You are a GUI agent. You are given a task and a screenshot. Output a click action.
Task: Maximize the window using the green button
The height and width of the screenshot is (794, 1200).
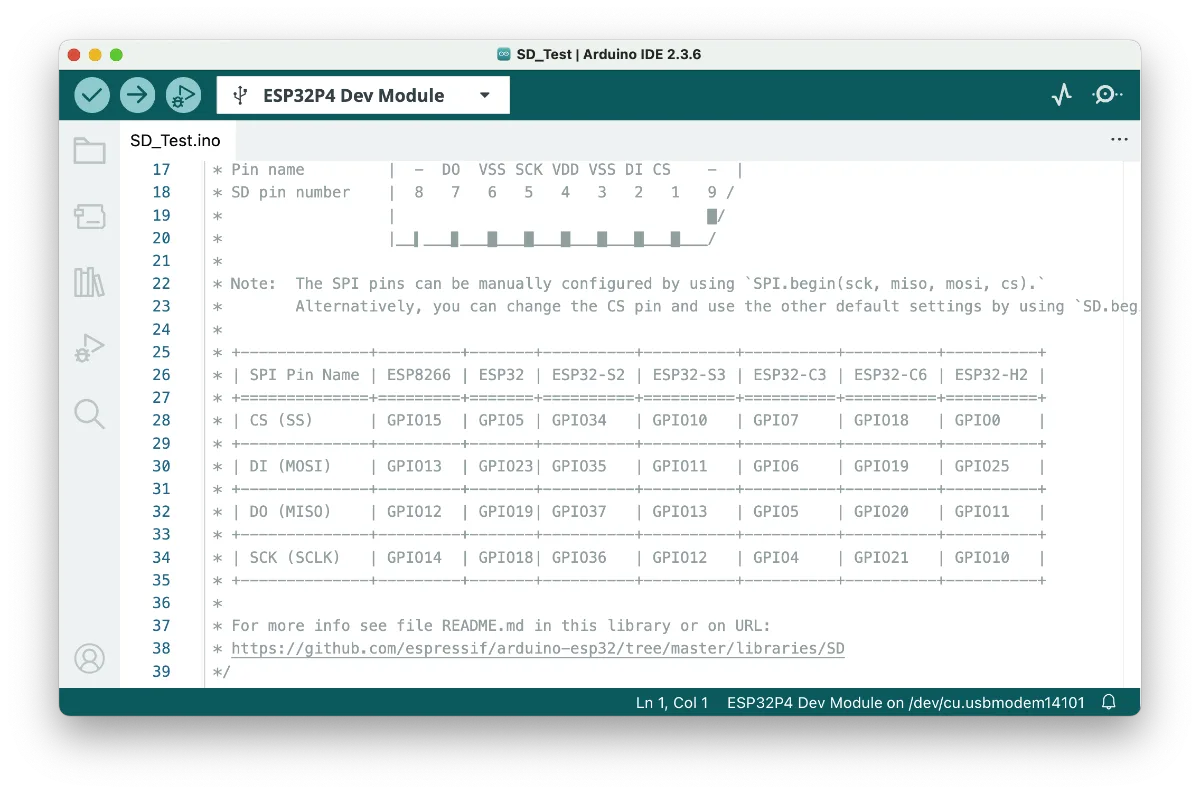[116, 54]
